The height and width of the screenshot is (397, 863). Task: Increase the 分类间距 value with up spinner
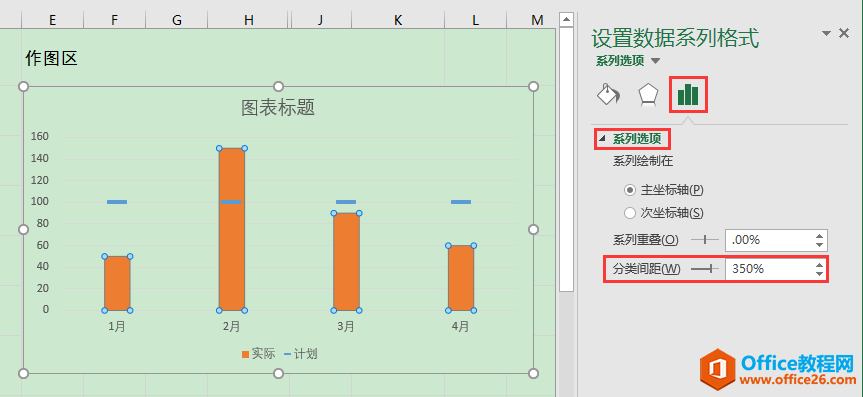coord(820,264)
